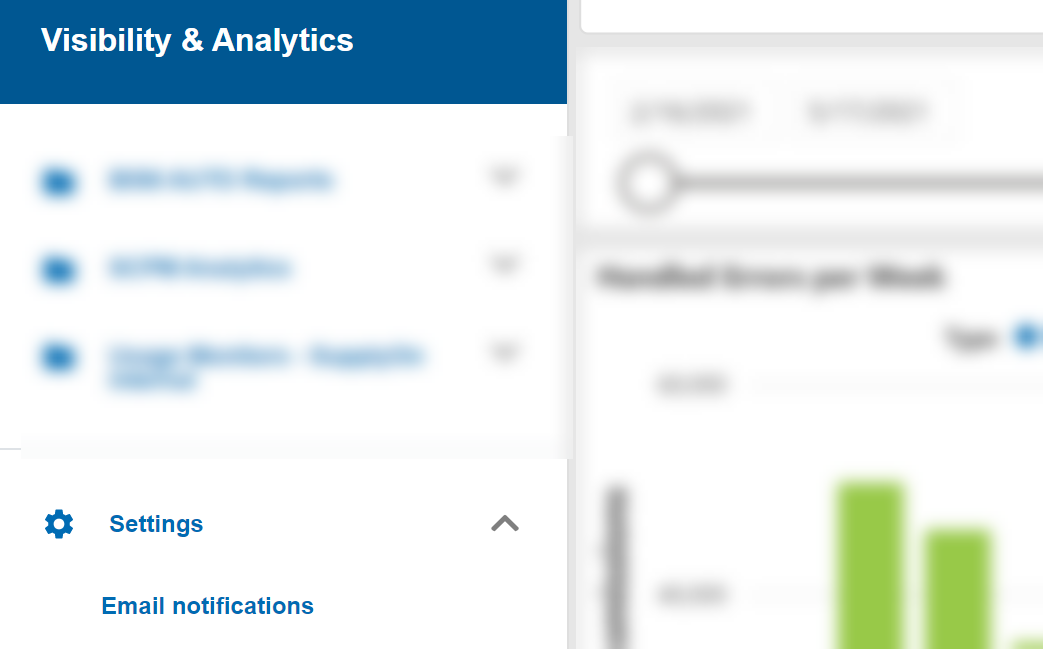Viewport: 1043px width, 649px height.
Task: Focus the first blurred date field
Action: (x=690, y=112)
